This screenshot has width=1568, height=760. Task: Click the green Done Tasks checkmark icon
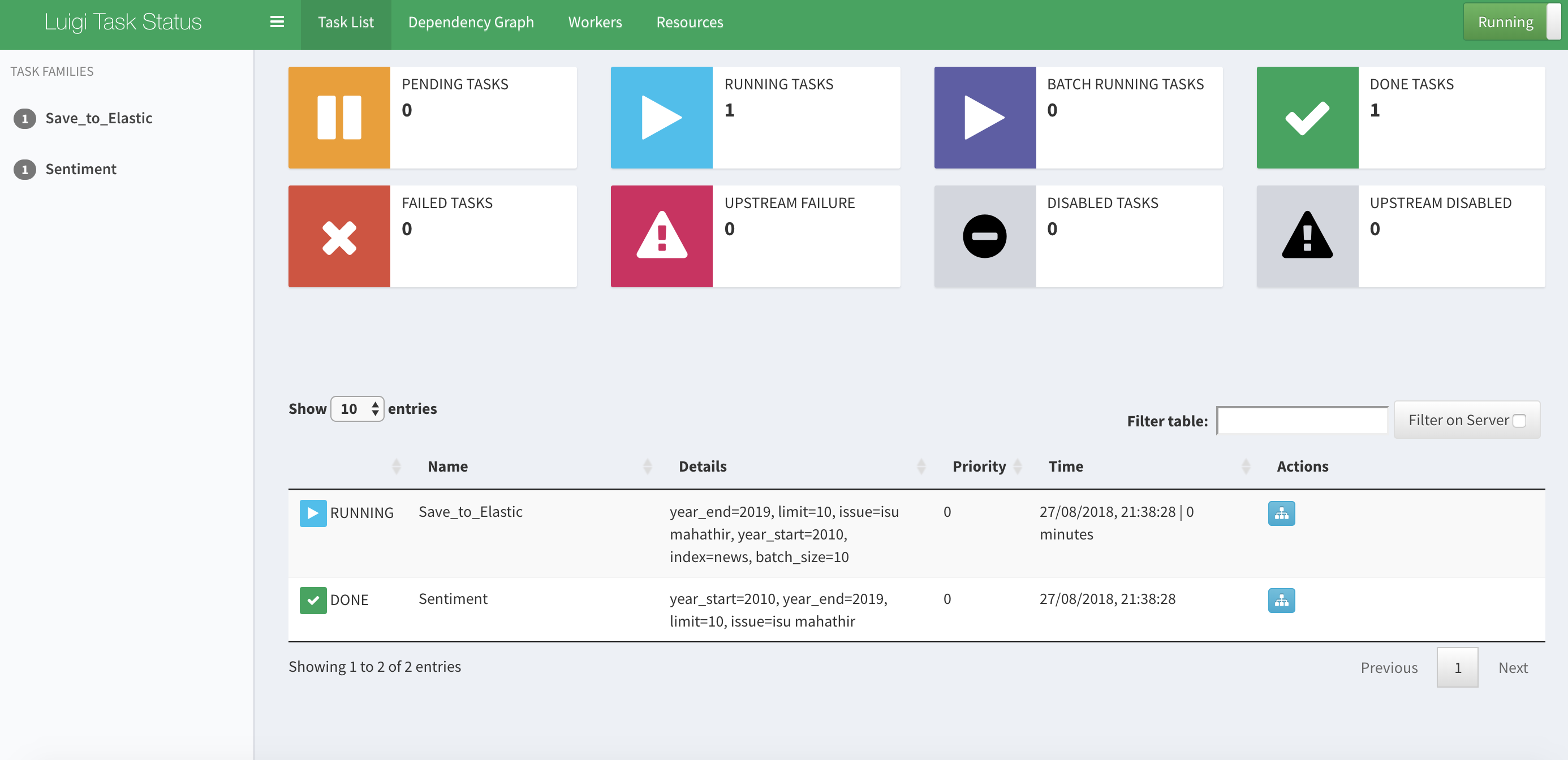click(x=1307, y=118)
